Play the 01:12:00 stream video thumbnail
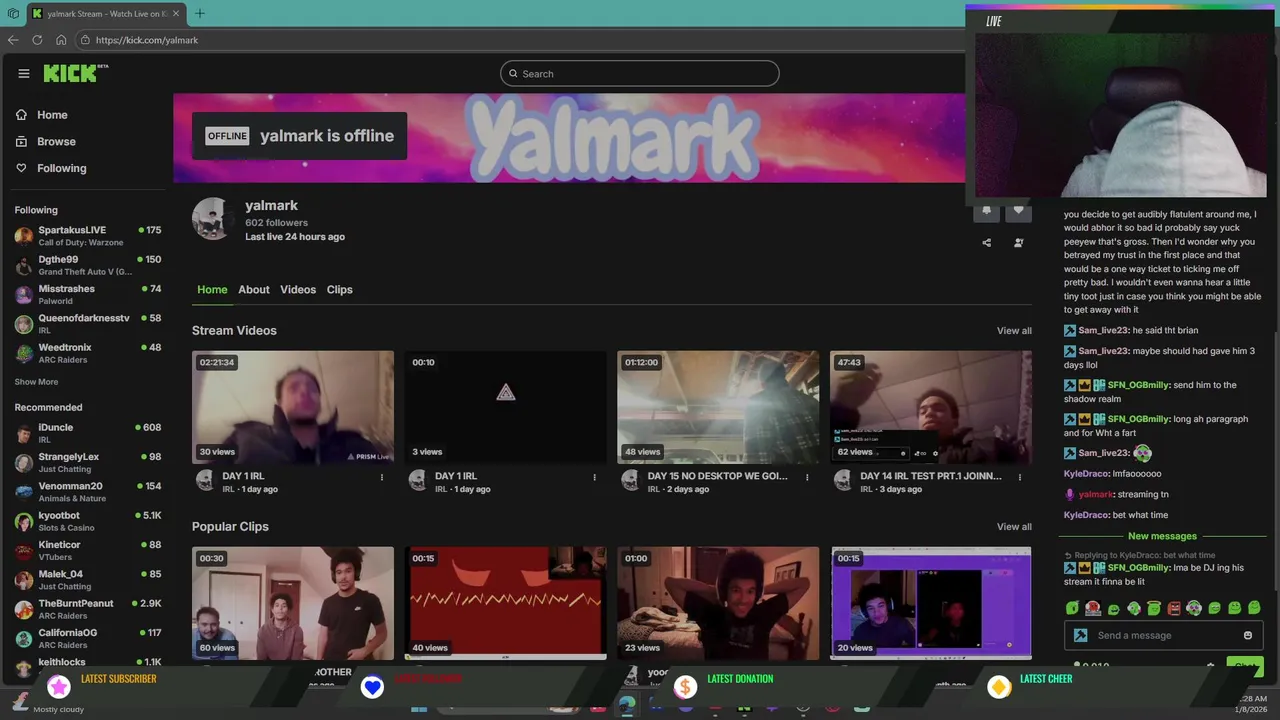 (x=718, y=407)
